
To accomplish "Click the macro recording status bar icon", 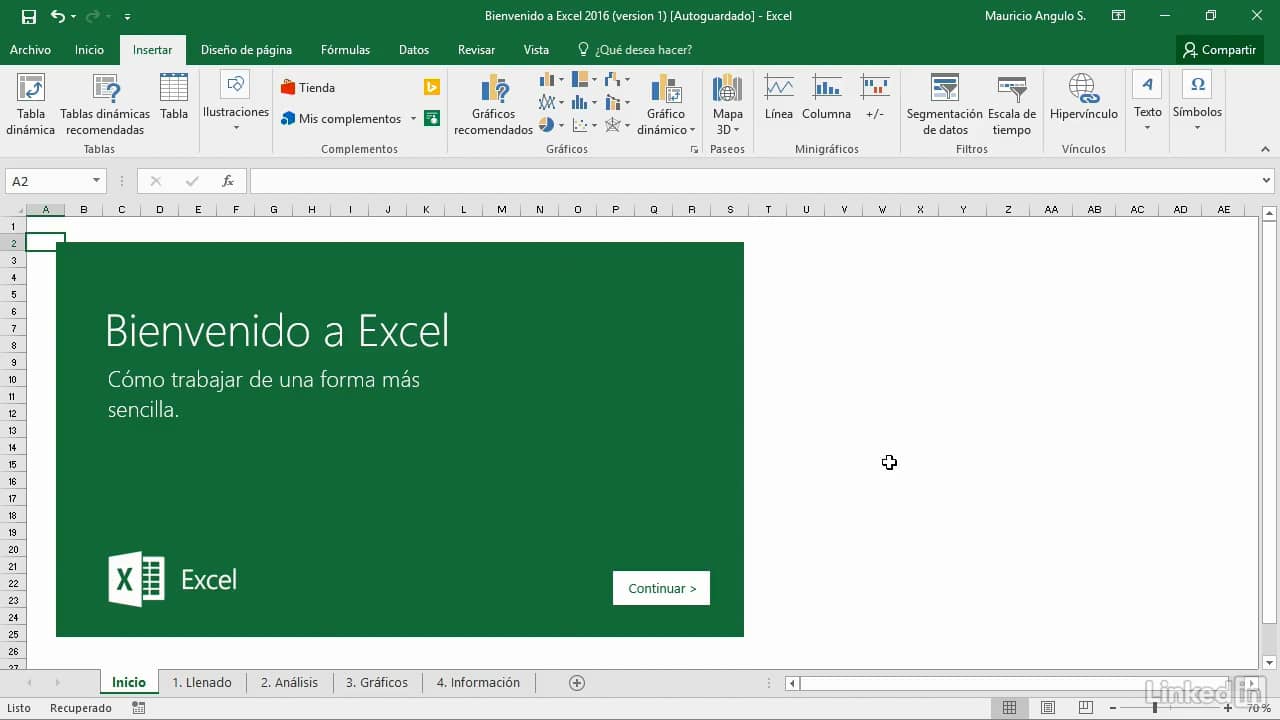I will (x=139, y=708).
